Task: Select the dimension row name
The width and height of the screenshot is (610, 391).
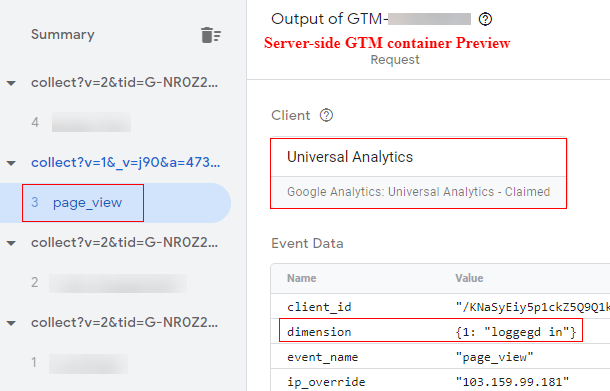Action: 319,332
